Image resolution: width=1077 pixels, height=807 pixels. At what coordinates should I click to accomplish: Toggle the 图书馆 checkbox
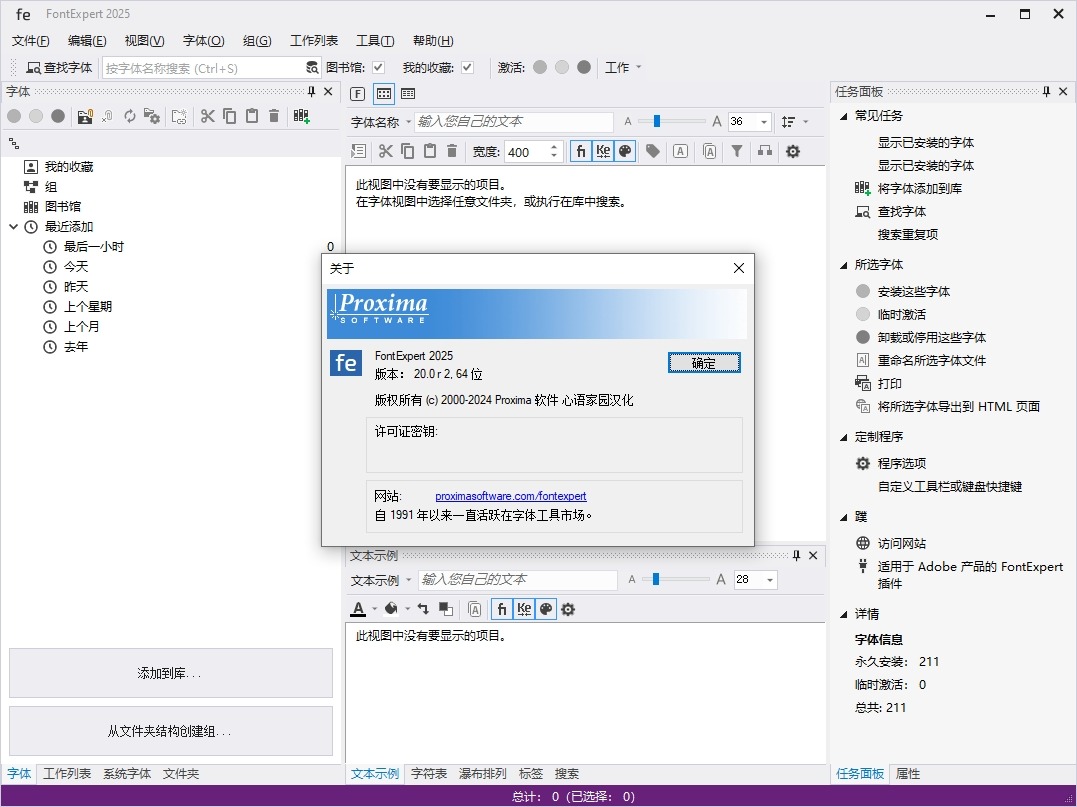pos(378,67)
